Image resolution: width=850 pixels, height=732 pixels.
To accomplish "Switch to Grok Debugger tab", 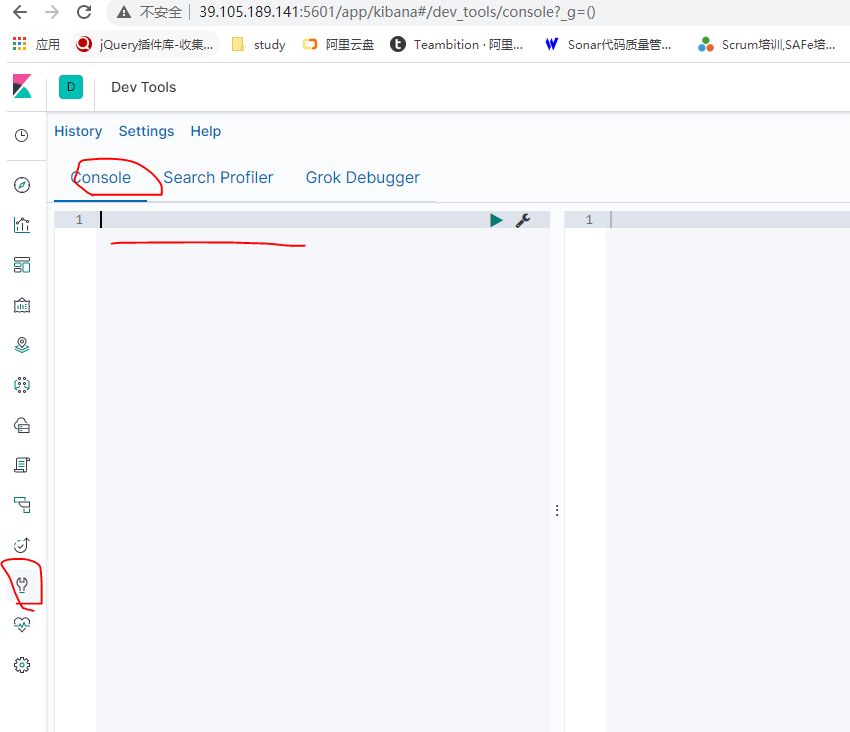I will [363, 177].
